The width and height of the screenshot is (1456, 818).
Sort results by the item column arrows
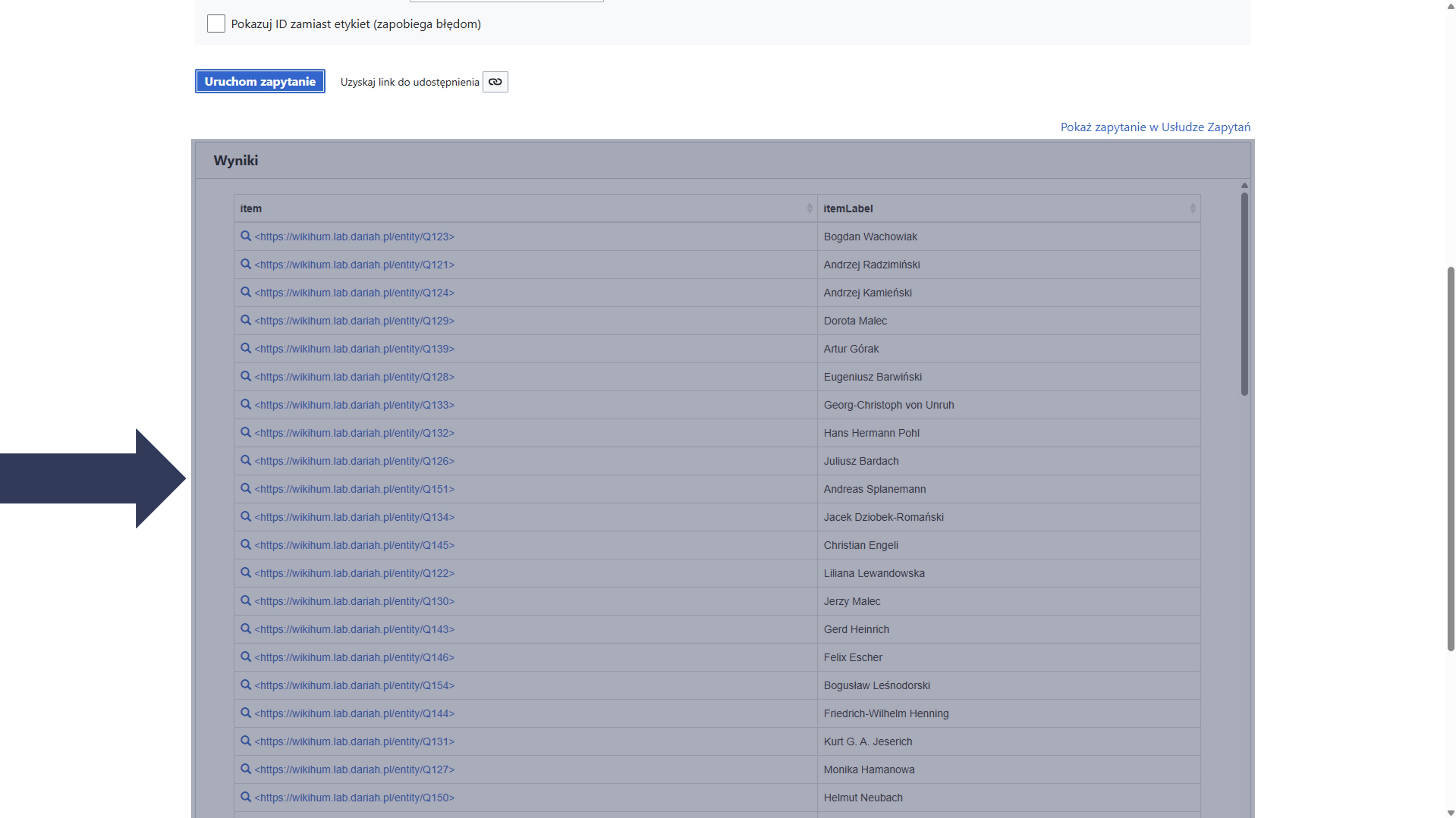809,208
